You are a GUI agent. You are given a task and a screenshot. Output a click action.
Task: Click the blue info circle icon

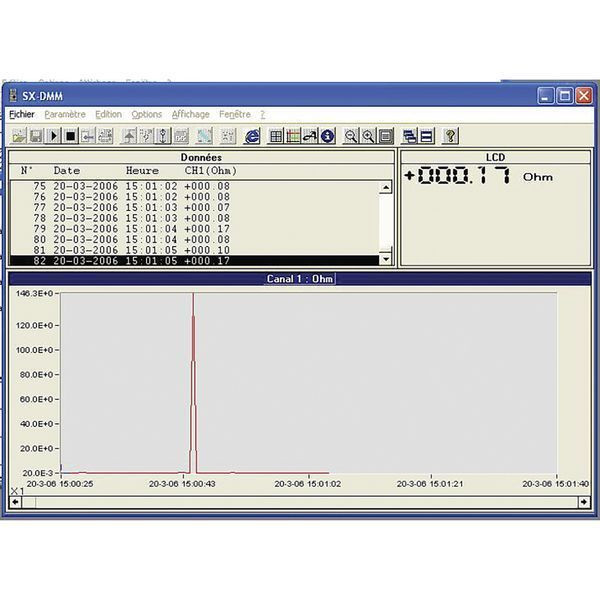pos(326,136)
